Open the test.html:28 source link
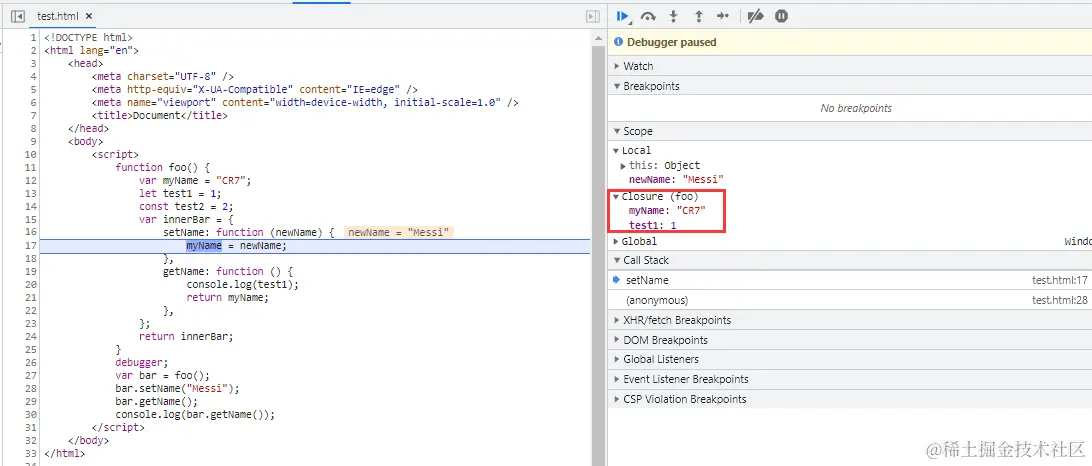The image size is (1092, 466). click(x=1060, y=300)
